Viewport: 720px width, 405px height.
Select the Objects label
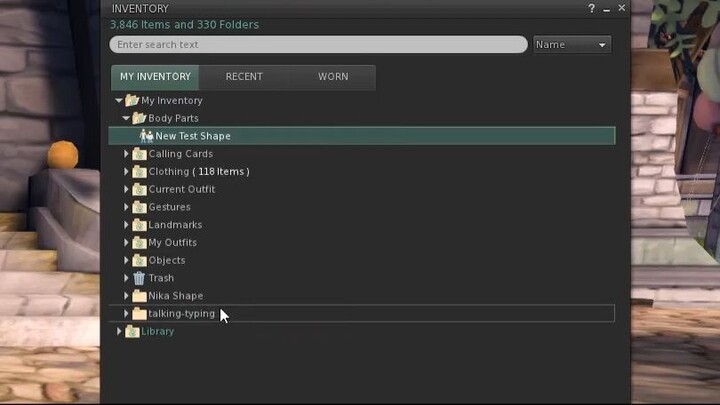[x=167, y=260]
